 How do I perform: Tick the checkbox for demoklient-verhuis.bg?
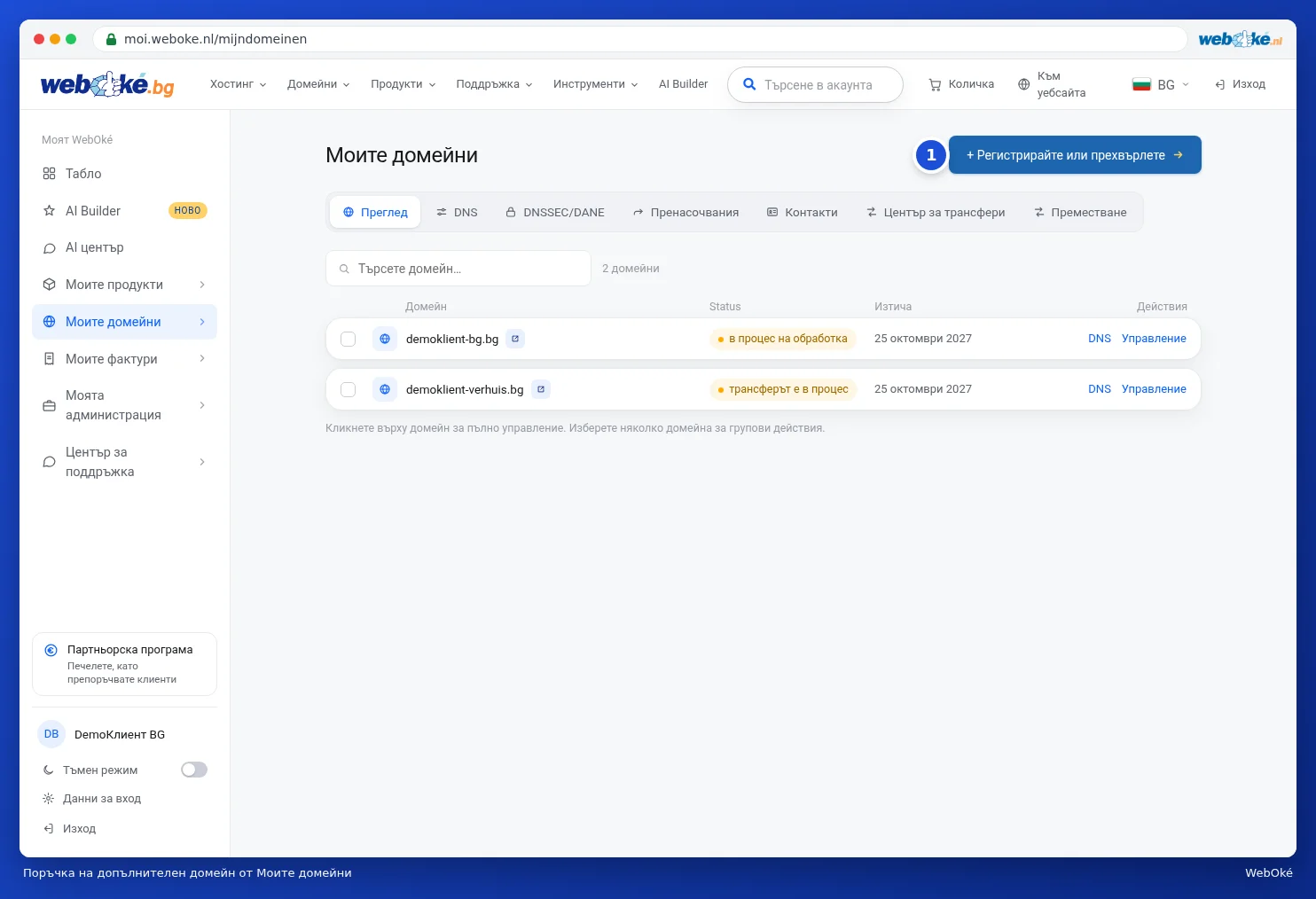tap(349, 389)
